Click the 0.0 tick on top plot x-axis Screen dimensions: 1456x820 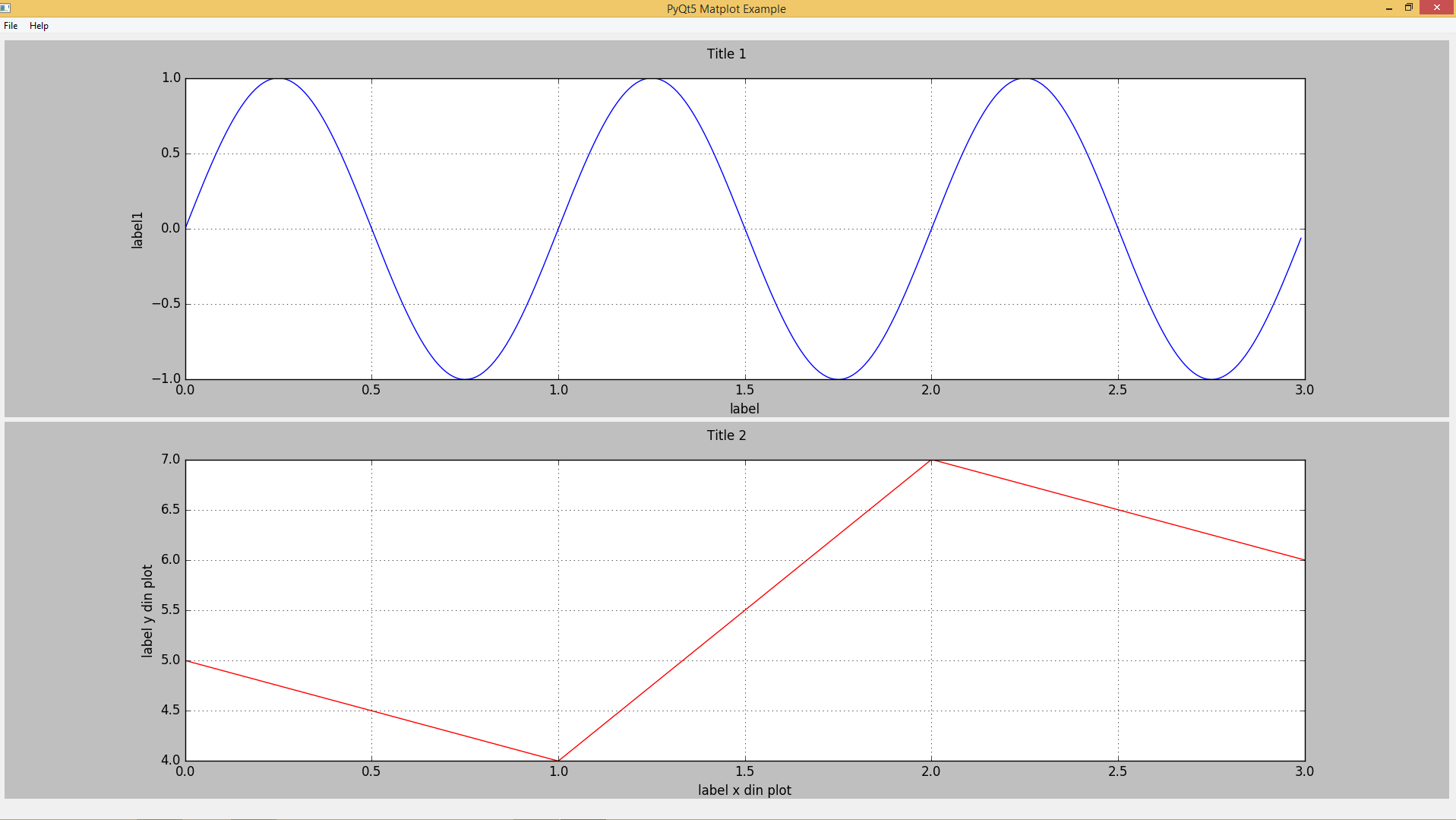[186, 390]
